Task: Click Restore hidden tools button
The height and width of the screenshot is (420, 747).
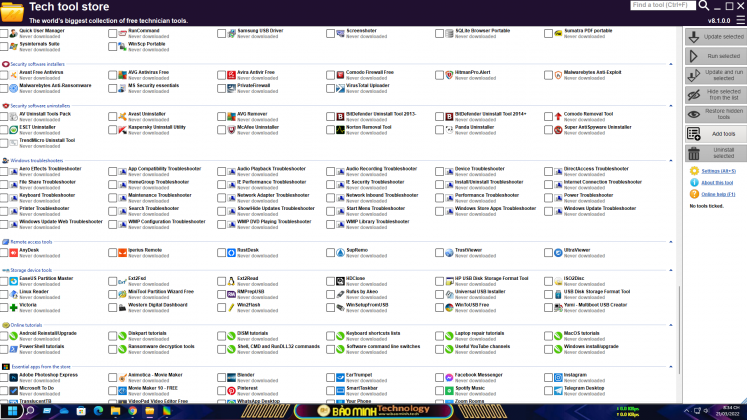Action: (x=716, y=114)
